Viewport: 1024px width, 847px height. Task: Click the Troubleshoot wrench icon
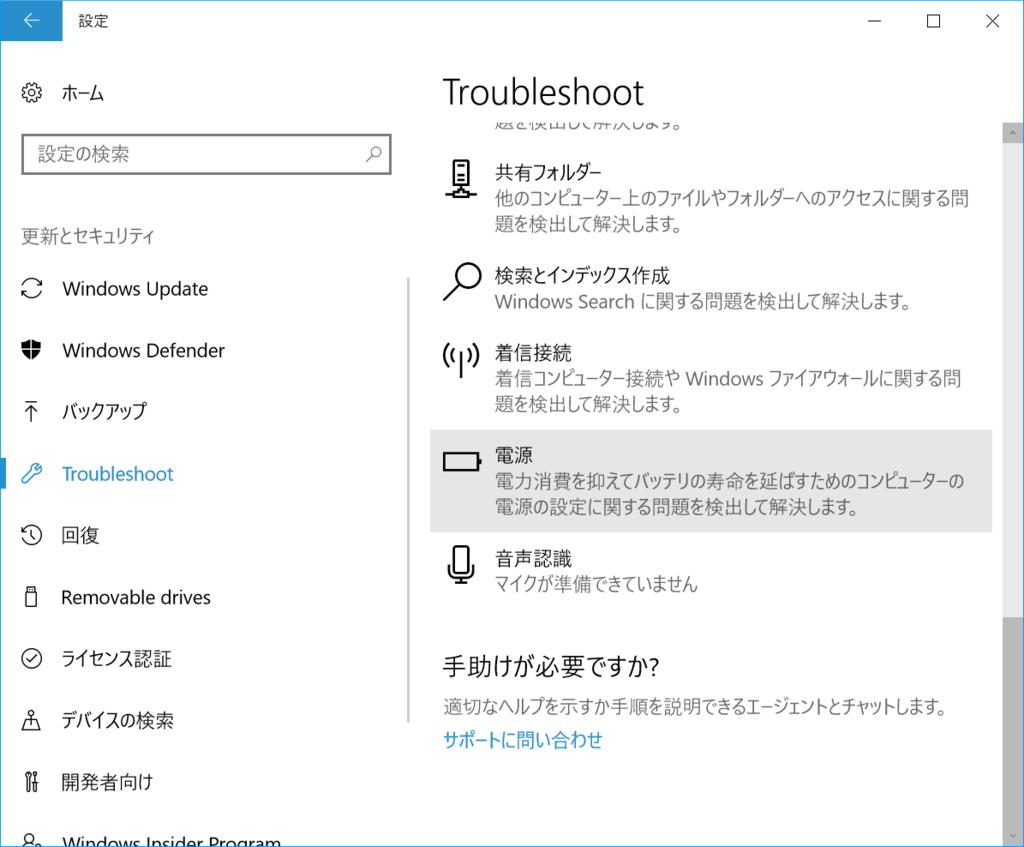point(31,473)
